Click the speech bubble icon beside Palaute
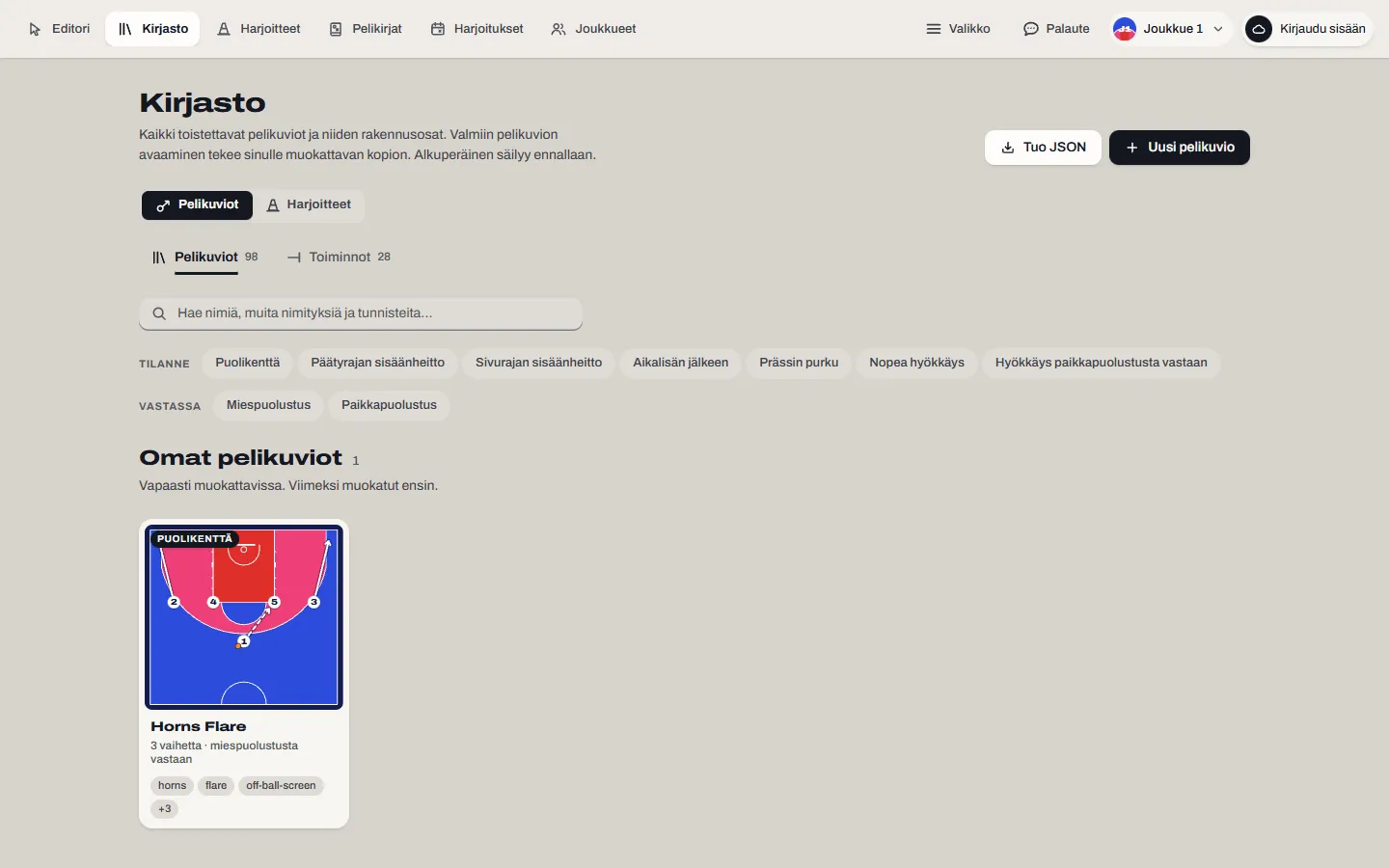The image size is (1389, 868). tap(1031, 29)
